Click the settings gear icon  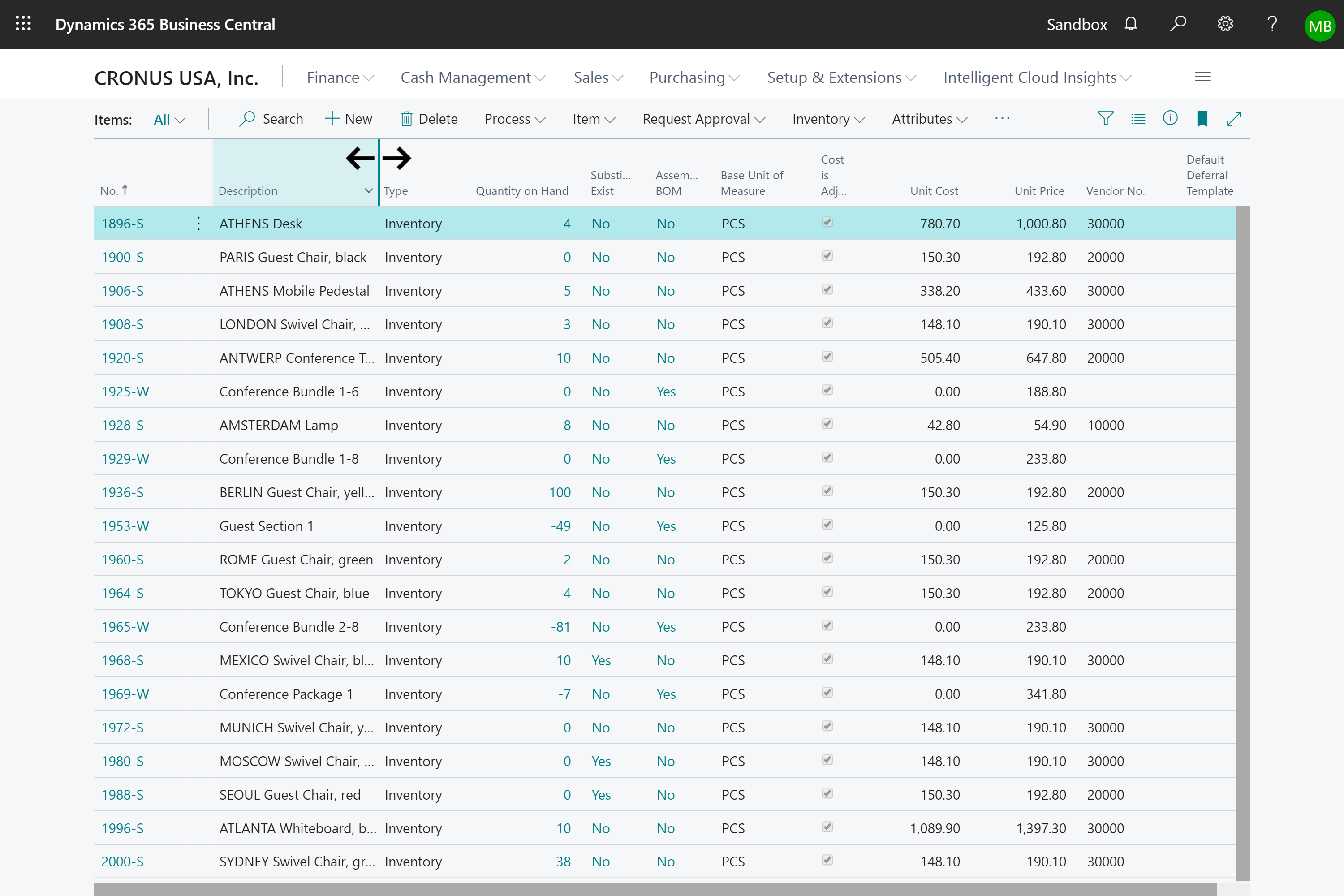[x=1223, y=24]
